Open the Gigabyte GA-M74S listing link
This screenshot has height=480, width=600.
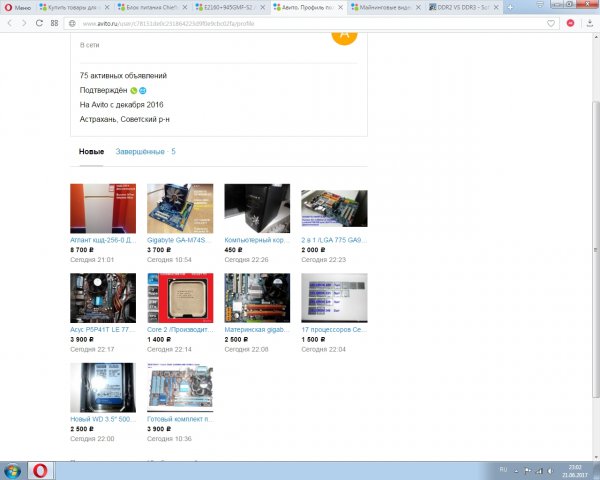click(179, 240)
